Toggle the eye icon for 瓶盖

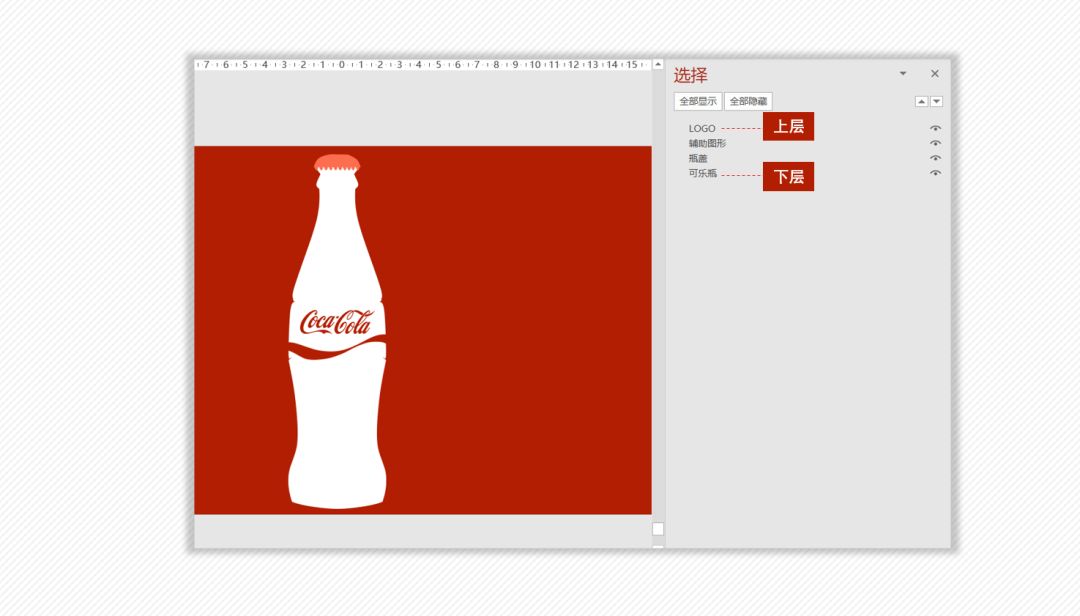pos(935,158)
